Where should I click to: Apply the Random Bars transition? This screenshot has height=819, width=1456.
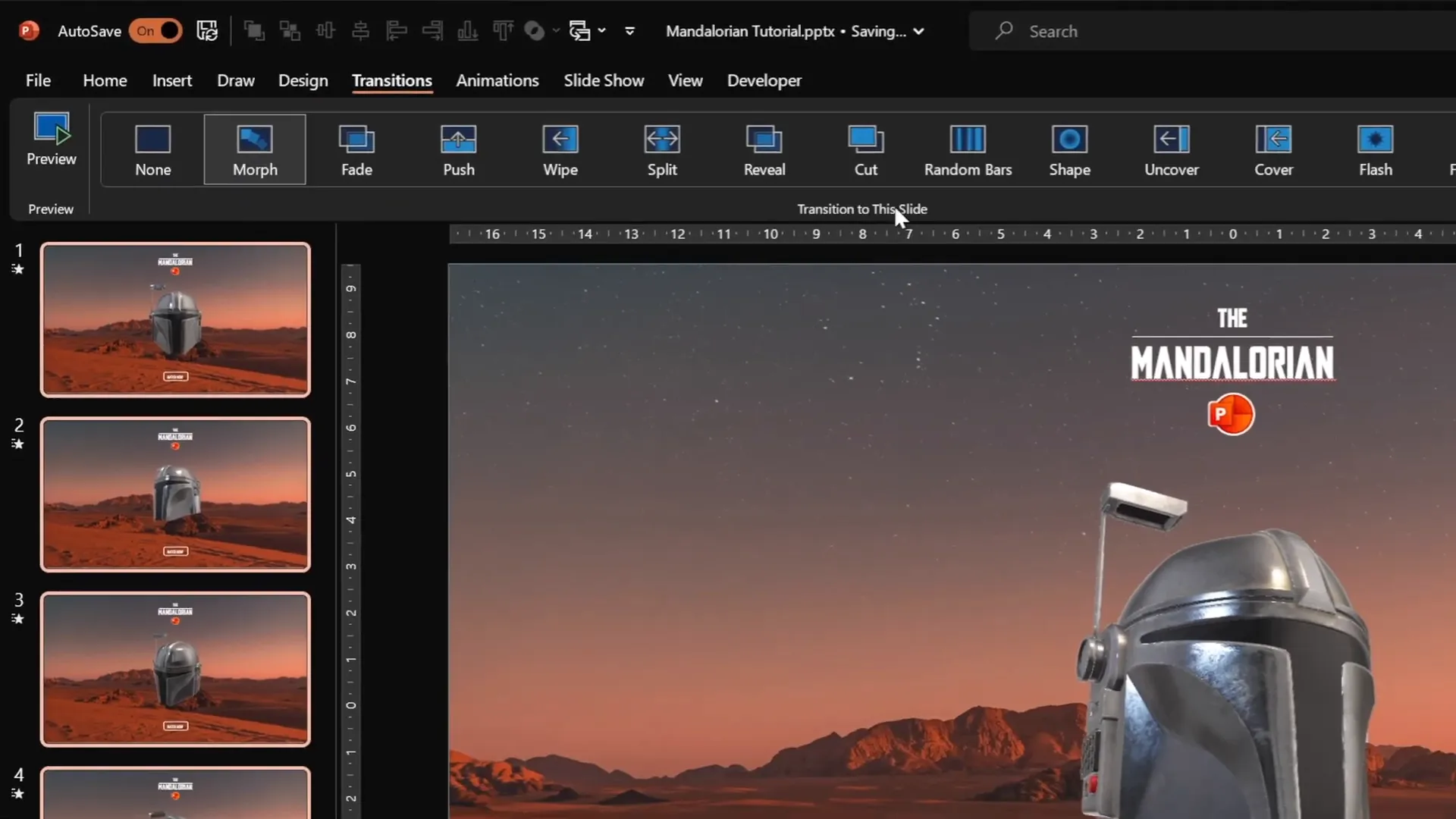(968, 150)
